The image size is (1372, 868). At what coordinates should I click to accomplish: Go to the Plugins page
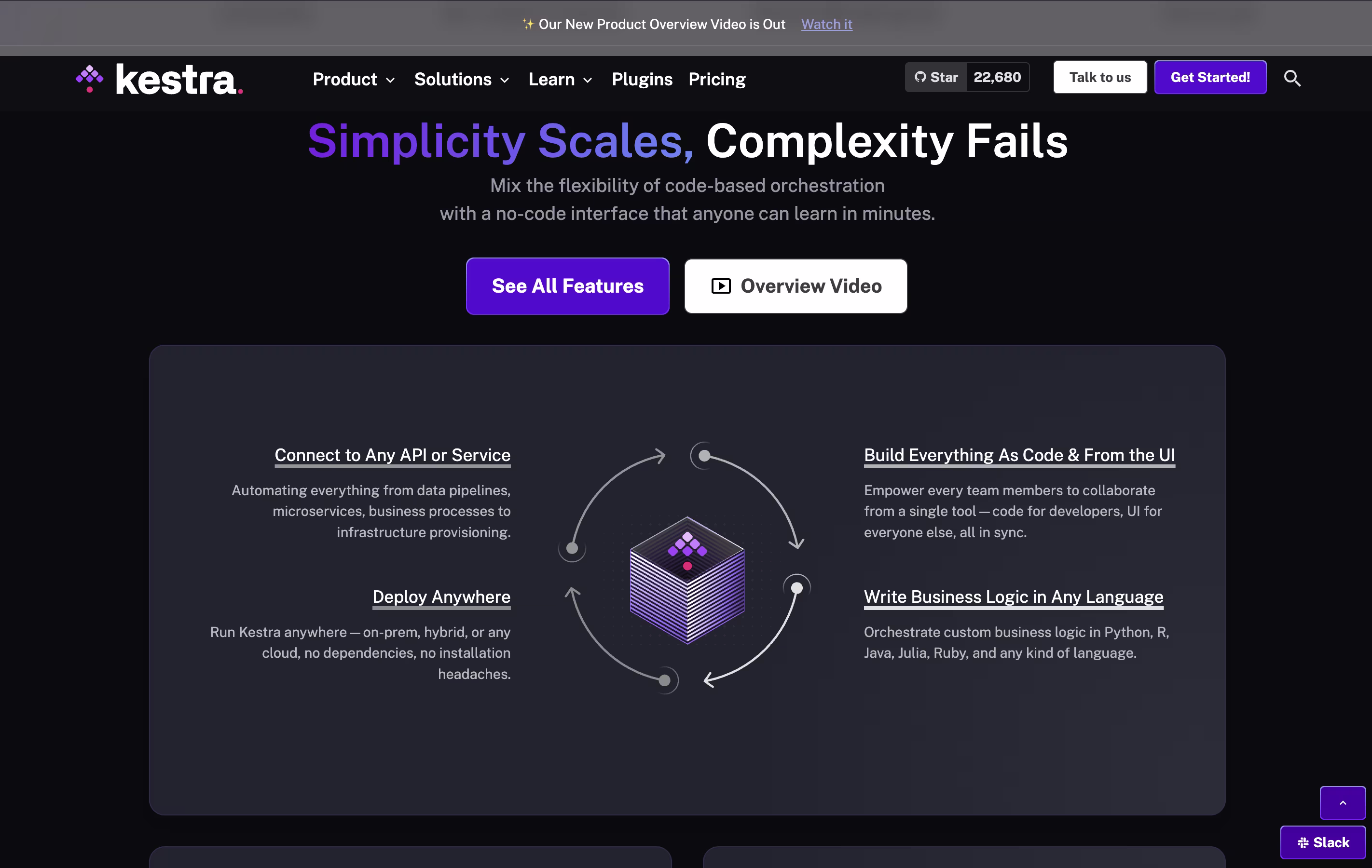pos(642,79)
